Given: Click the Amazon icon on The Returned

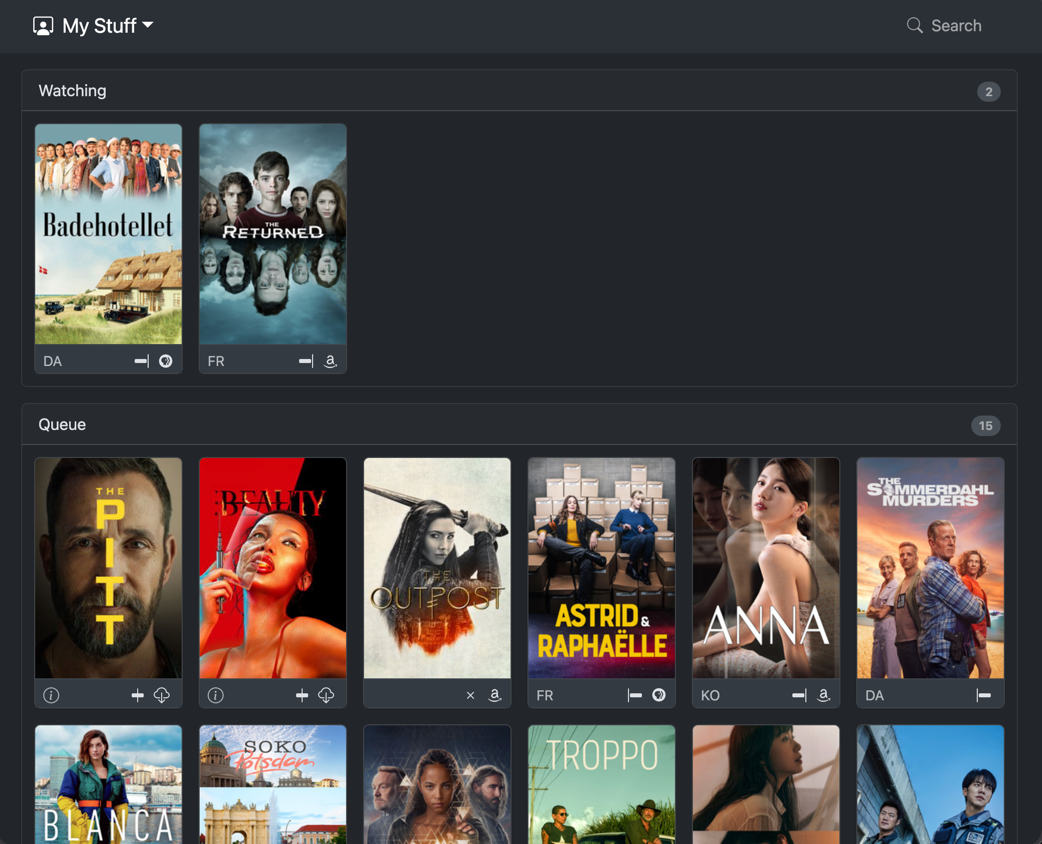Looking at the screenshot, I should click(330, 361).
